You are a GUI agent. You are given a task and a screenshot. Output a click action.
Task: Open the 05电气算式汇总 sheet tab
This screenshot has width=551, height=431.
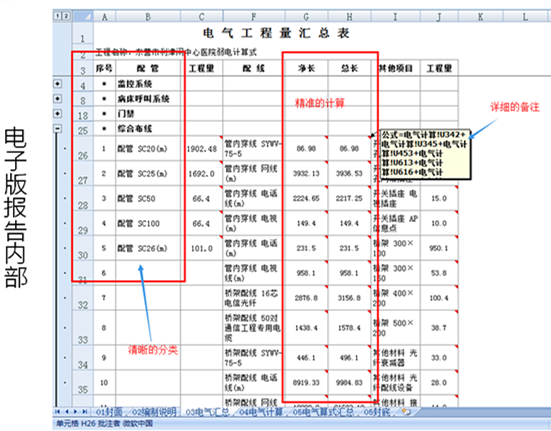pos(323,412)
